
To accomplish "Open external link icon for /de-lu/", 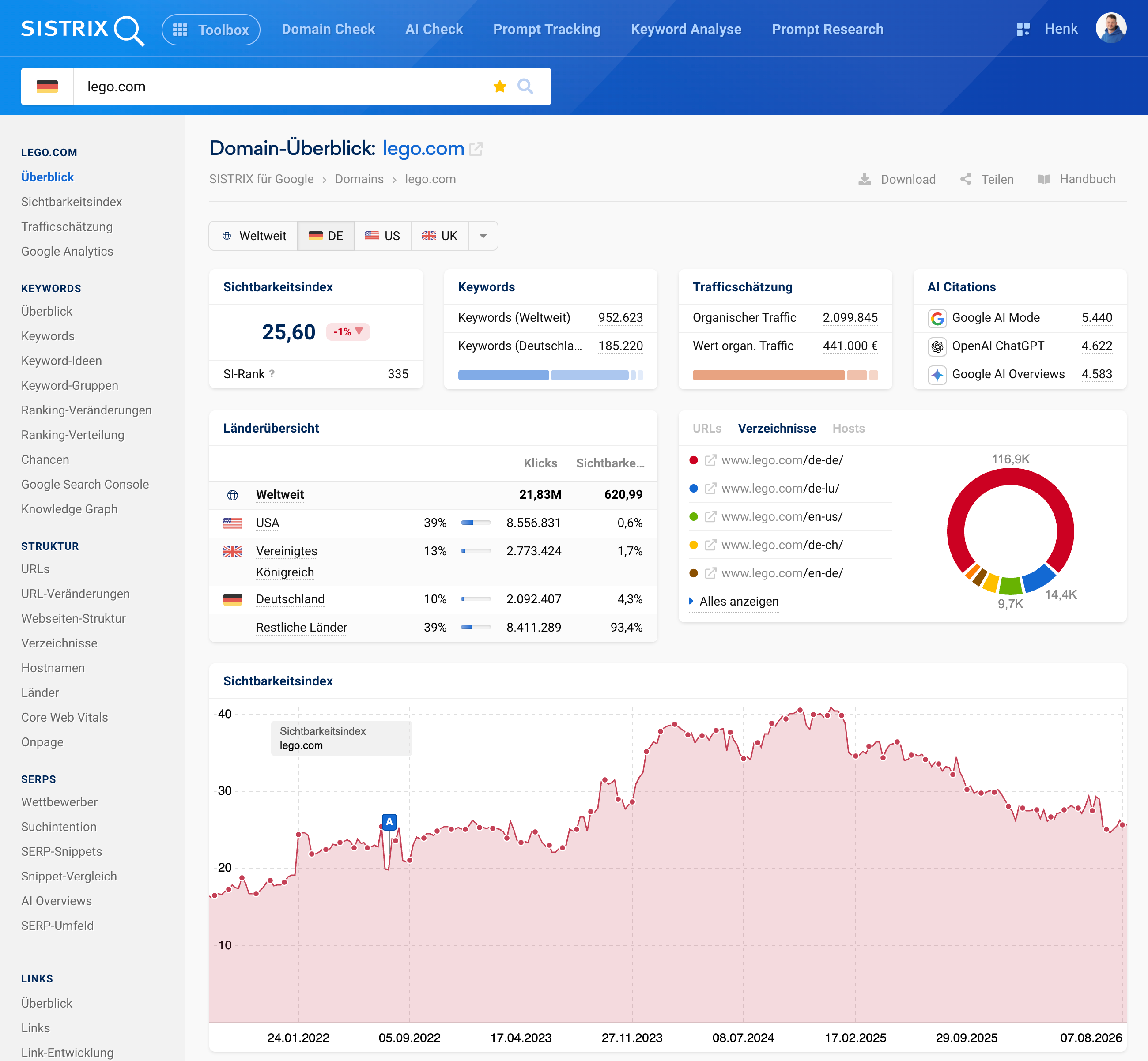I will coord(710,489).
